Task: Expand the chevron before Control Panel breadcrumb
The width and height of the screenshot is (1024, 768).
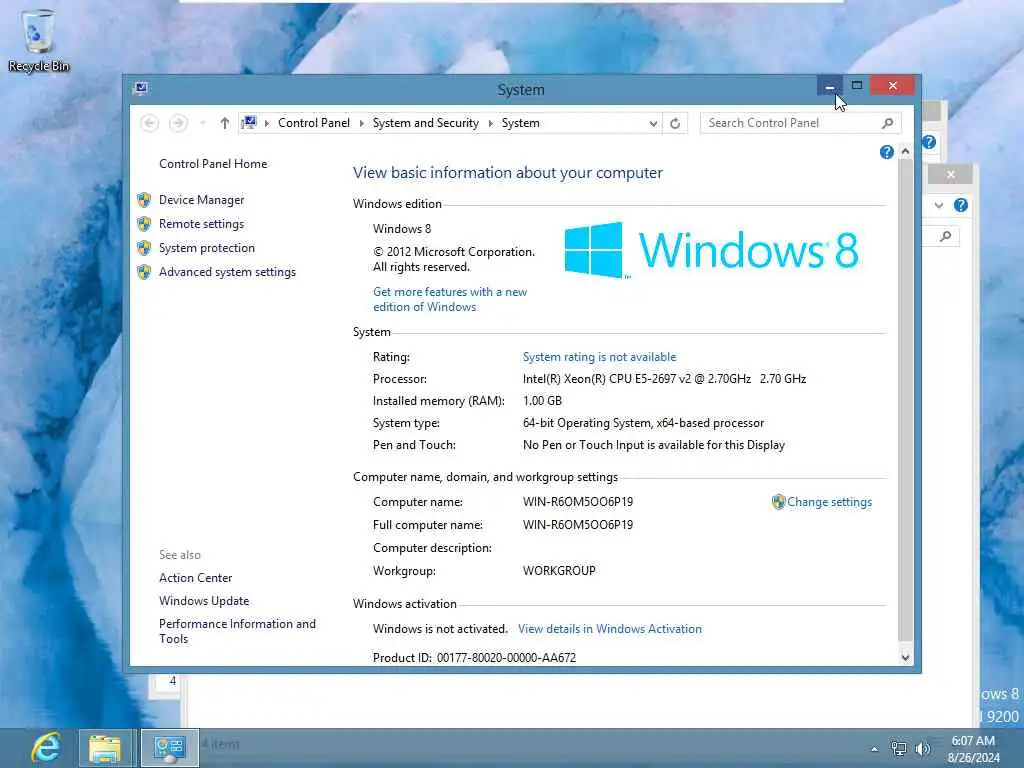Action: (266, 123)
